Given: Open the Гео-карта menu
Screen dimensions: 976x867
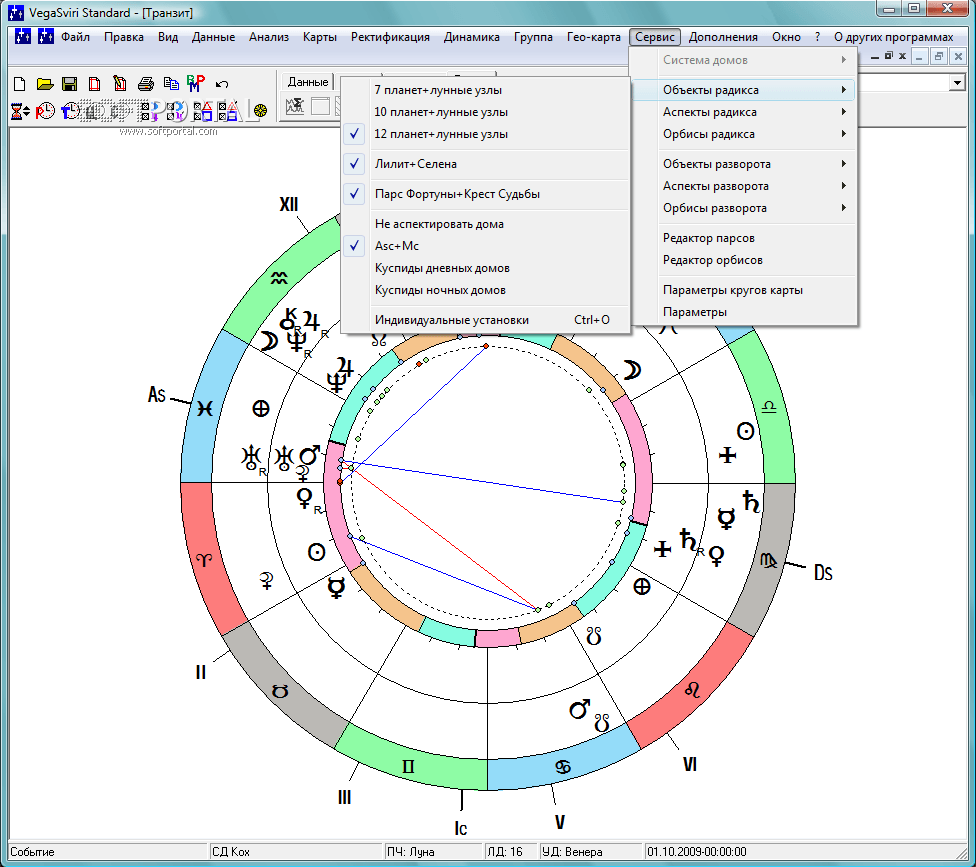Looking at the screenshot, I should pyautogui.click(x=594, y=37).
